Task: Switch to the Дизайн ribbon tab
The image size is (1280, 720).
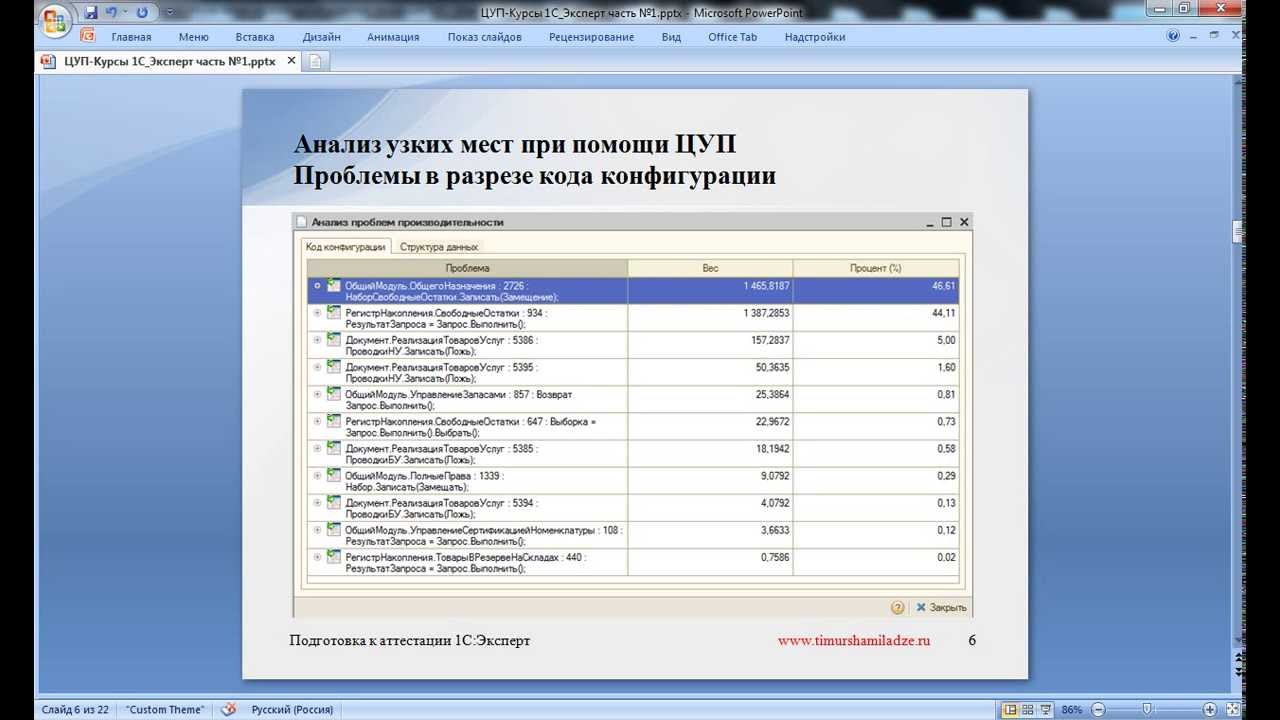Action: point(322,37)
